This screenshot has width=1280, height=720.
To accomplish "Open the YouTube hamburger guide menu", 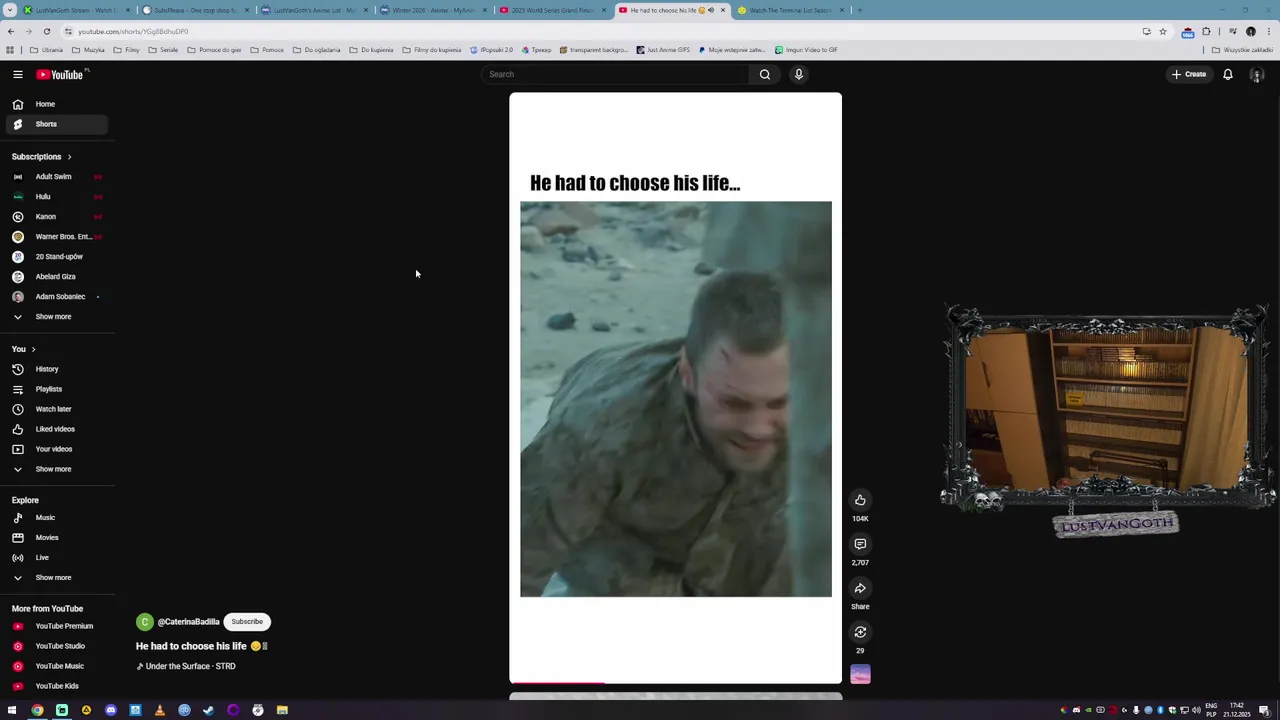I will tap(17, 74).
